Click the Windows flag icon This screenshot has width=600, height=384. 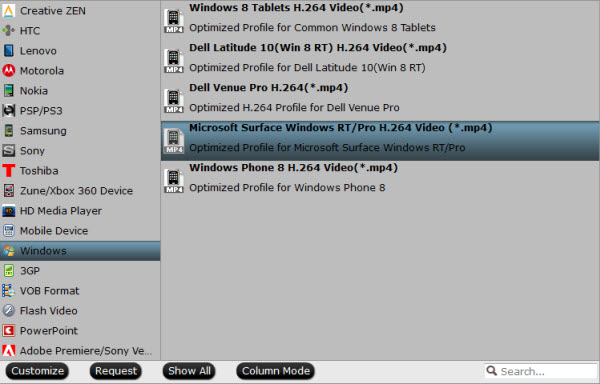tap(8, 251)
